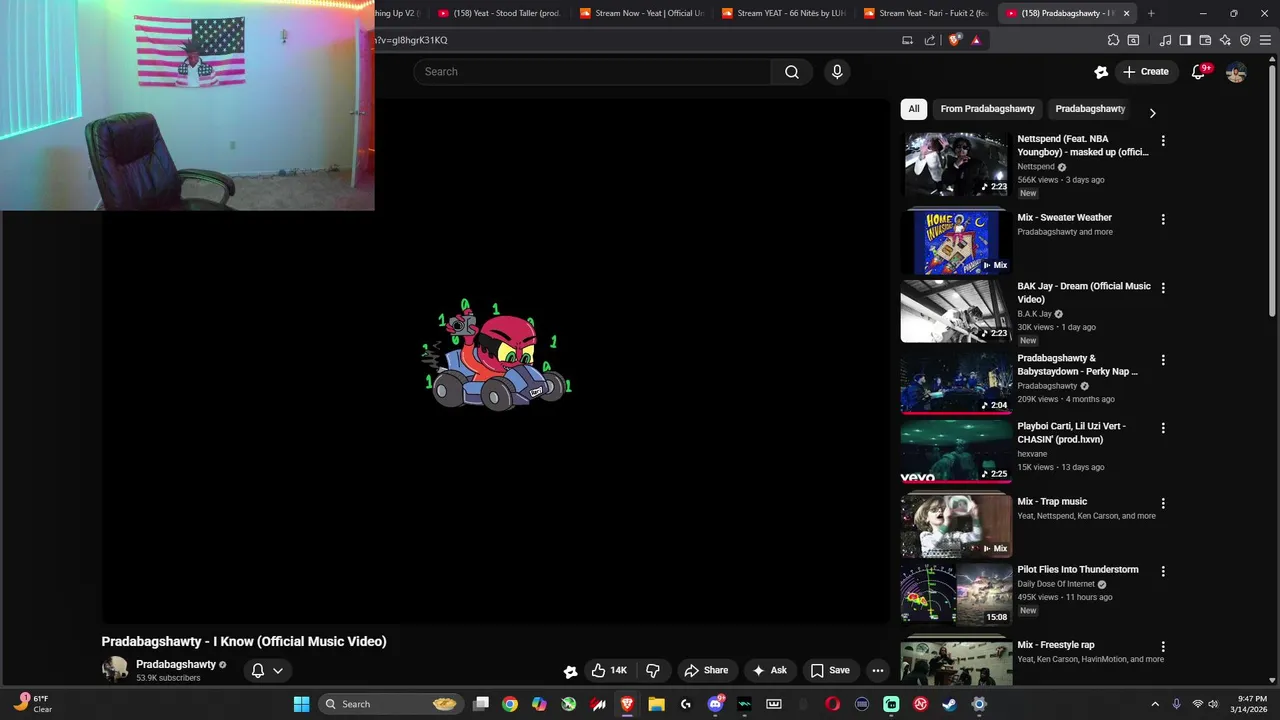Open File Explorer from the taskbar
Viewport: 1280px width, 720px height.
(x=656, y=704)
